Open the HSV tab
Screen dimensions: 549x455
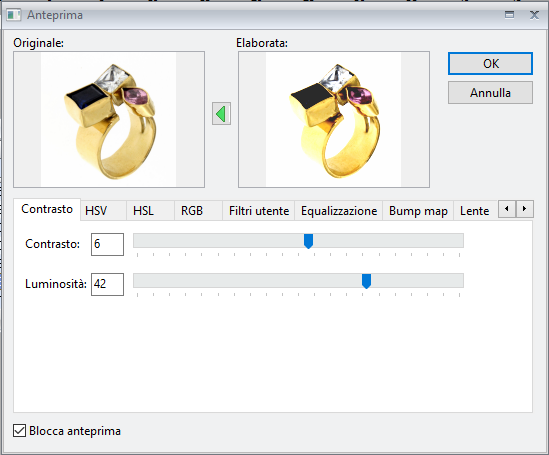96,211
